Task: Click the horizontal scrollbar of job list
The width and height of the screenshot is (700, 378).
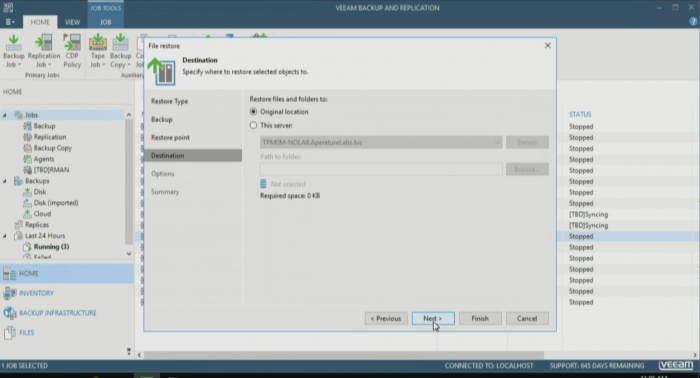Action: (x=344, y=355)
